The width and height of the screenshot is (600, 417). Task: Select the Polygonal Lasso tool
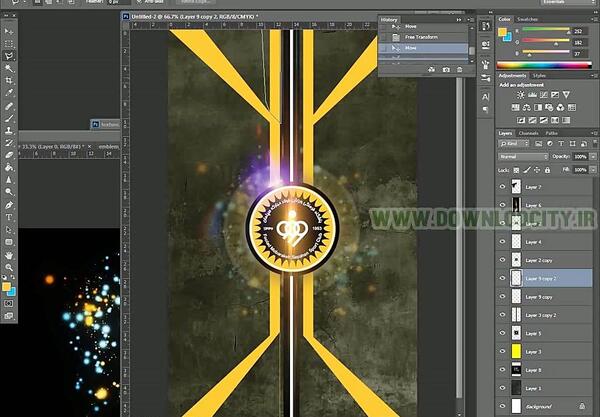tap(9, 56)
